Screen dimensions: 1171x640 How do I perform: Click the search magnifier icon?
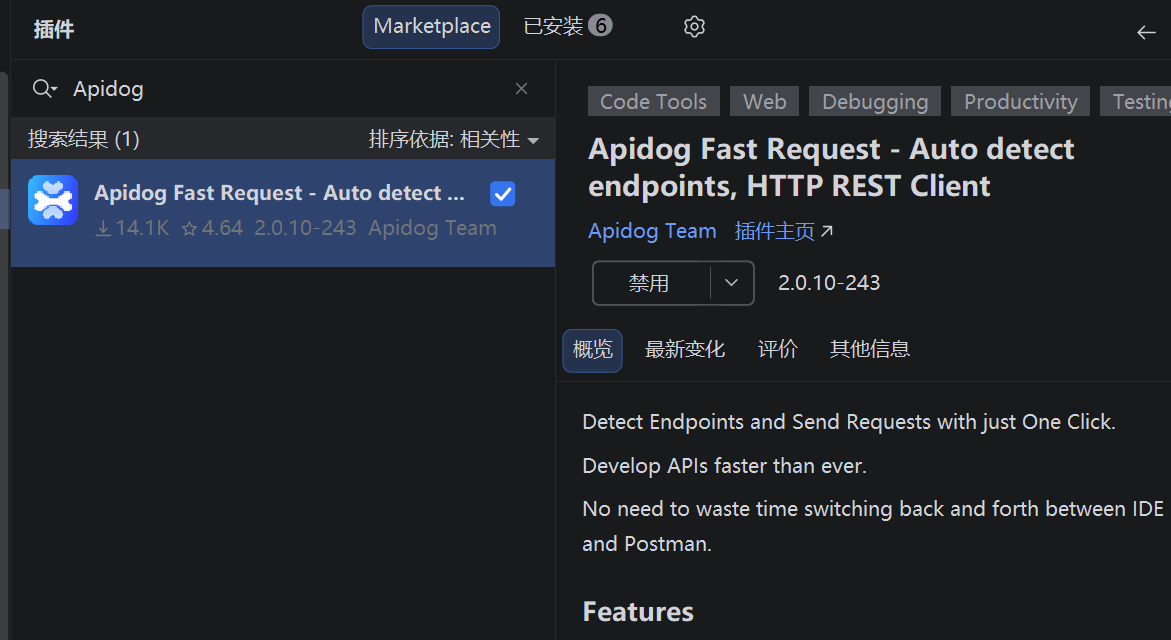[x=45, y=89]
